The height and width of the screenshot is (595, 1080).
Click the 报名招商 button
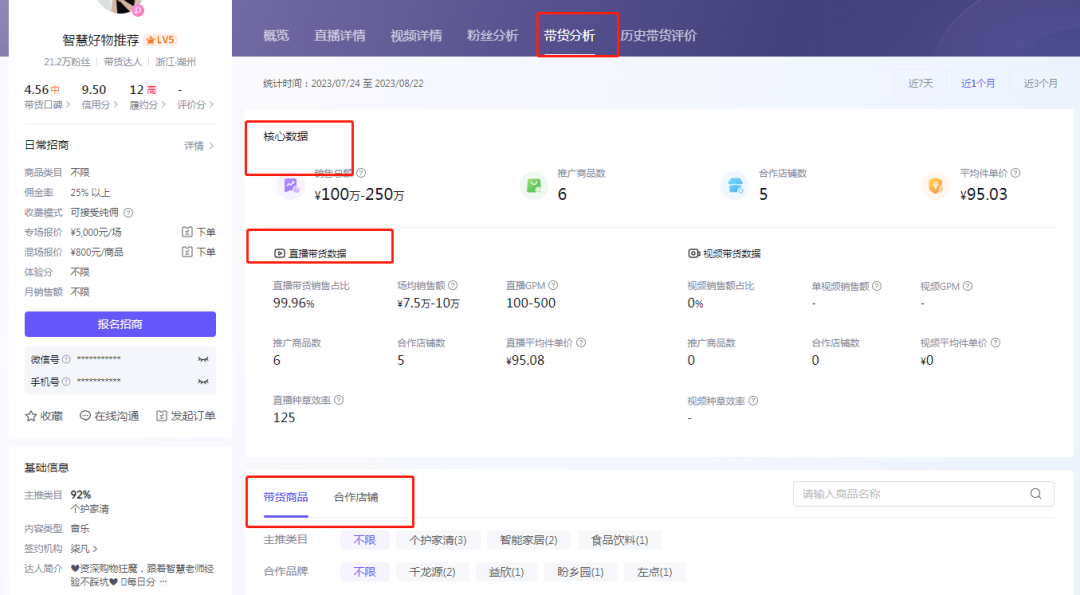(x=119, y=324)
